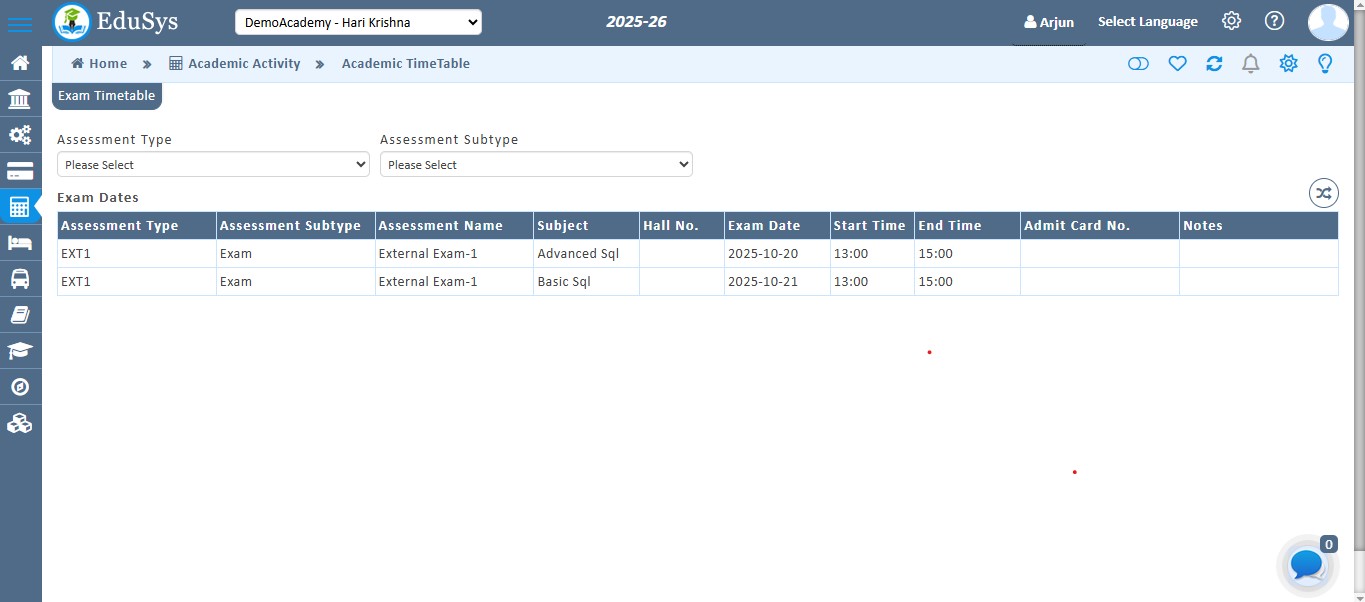Open the transport bus module in sidebar
Viewport: 1365px width, 602px height.
(20, 279)
